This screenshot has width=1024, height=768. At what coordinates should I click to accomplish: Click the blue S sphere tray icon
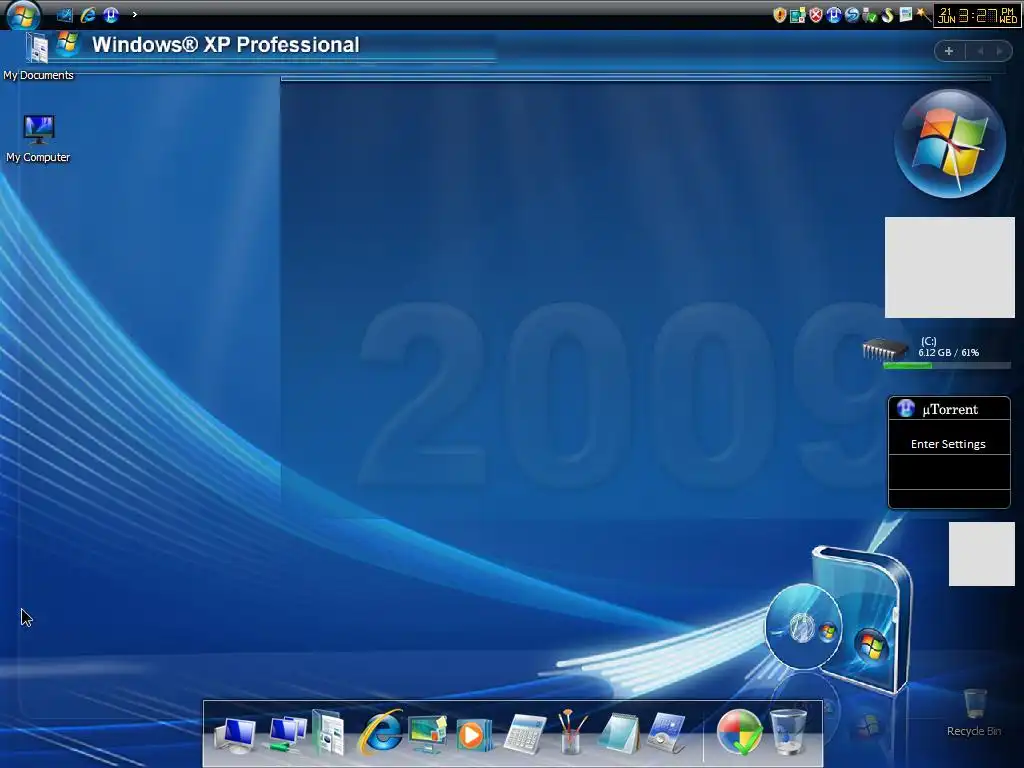[x=852, y=15]
